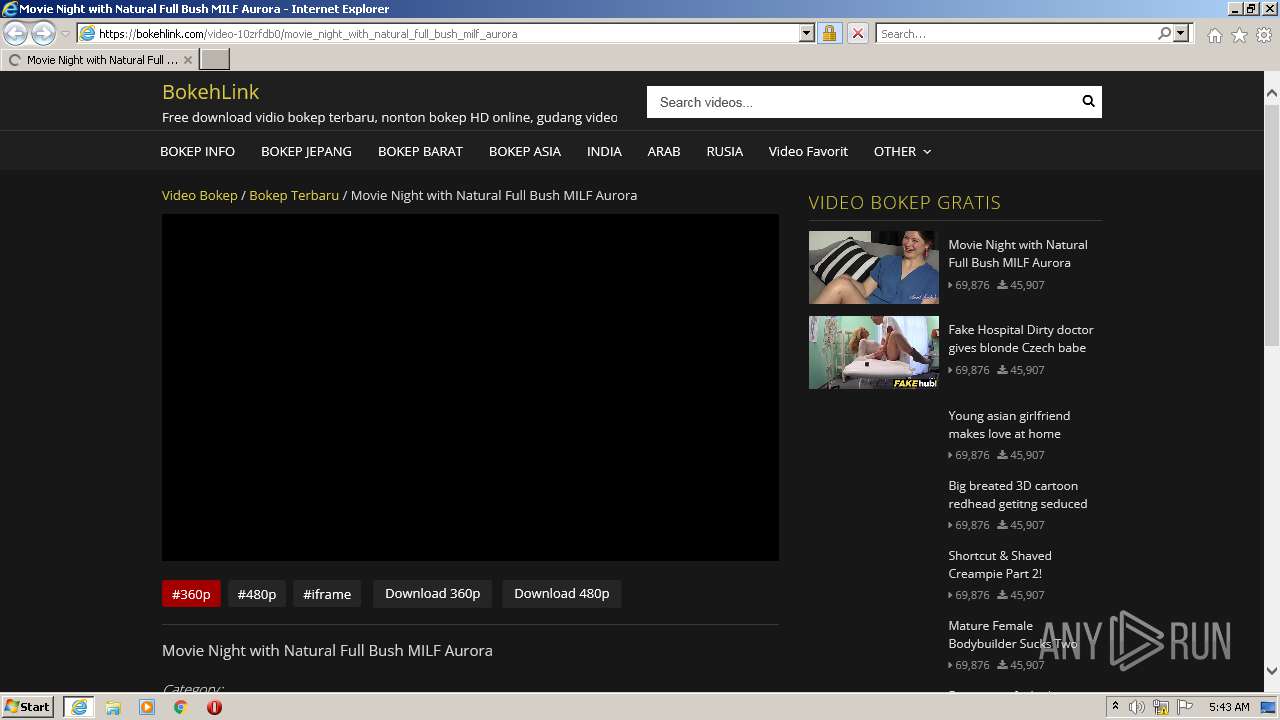This screenshot has height=720, width=1280.
Task: Click the IE Search... box
Action: pos(1016,33)
